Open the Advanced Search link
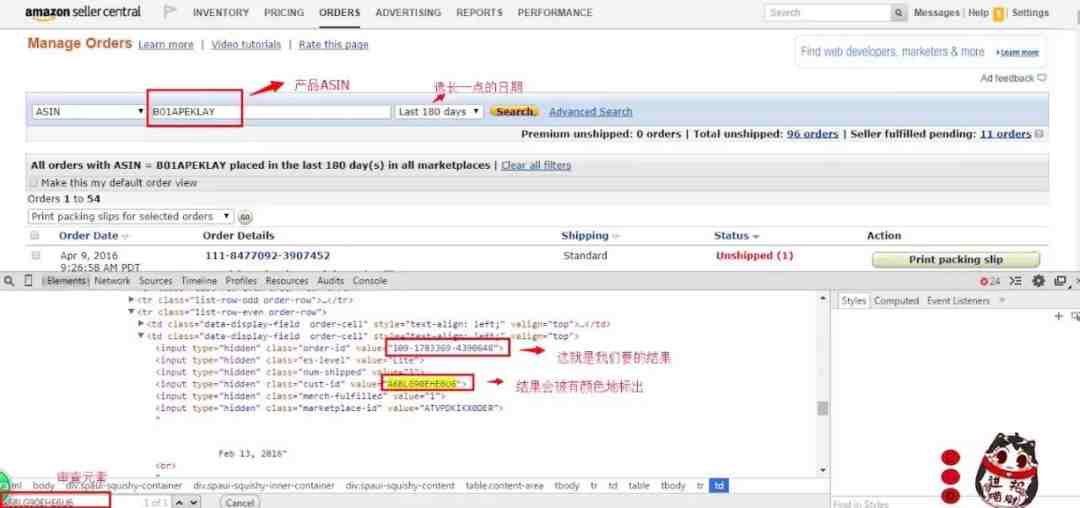Screen dimensions: 1080x508 [x=590, y=112]
